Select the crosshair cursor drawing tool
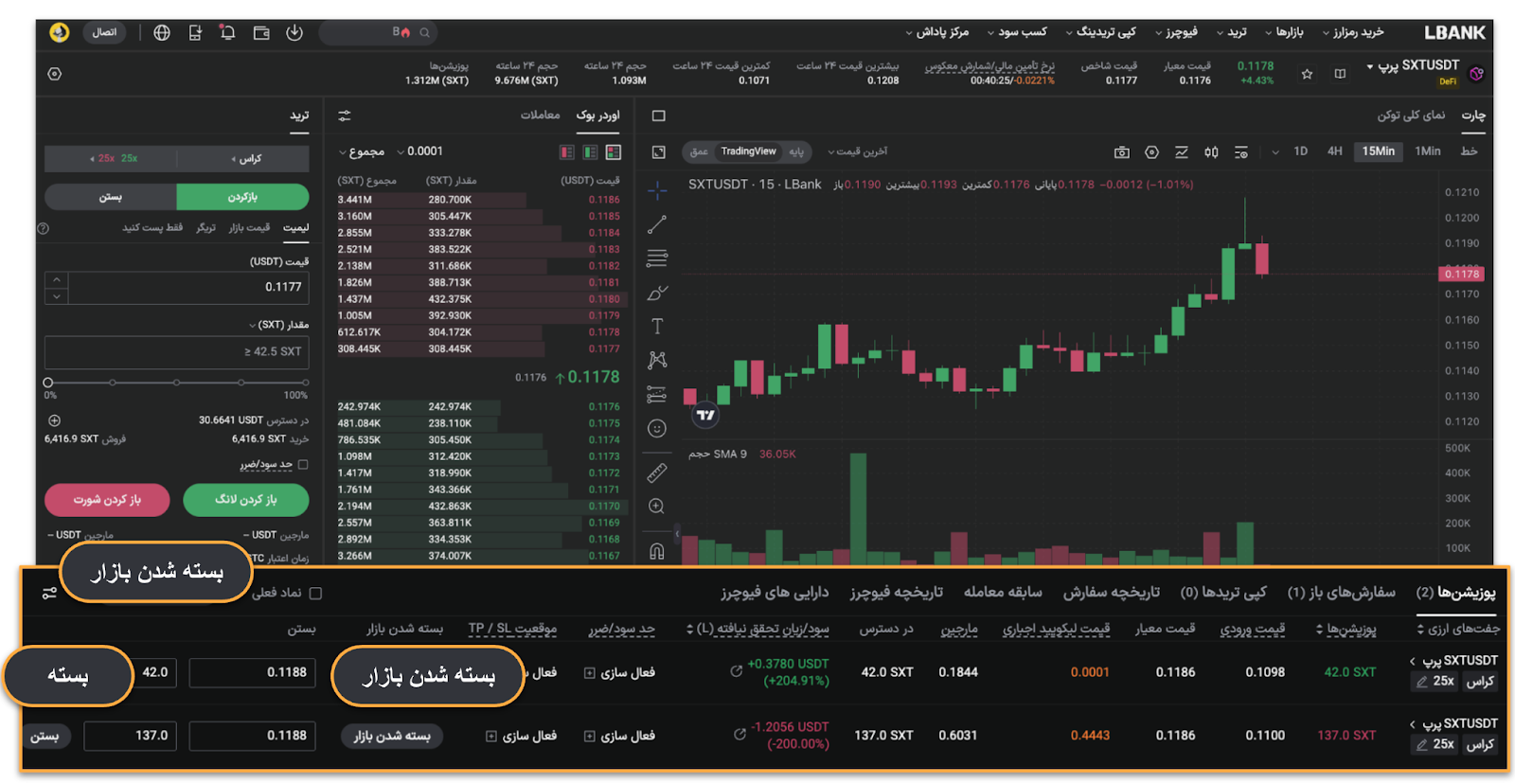 [x=657, y=190]
